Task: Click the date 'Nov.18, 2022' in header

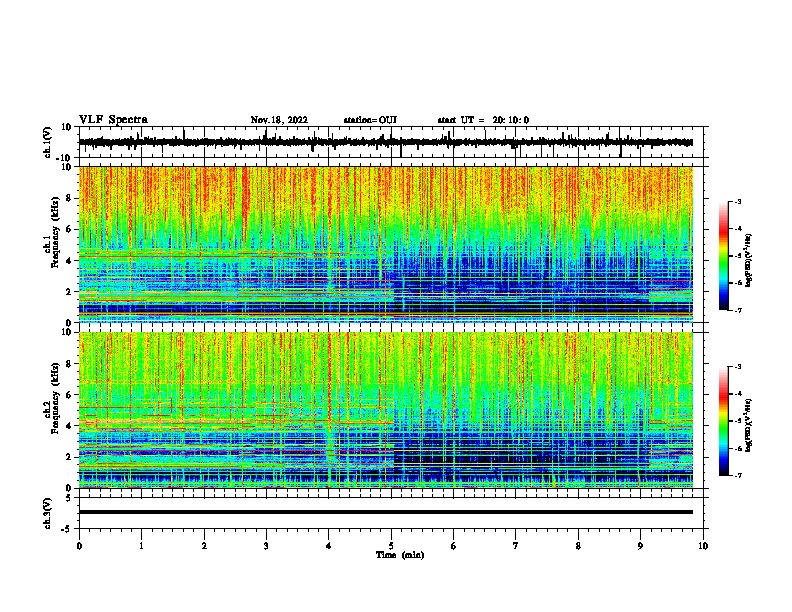Action: tap(279, 120)
